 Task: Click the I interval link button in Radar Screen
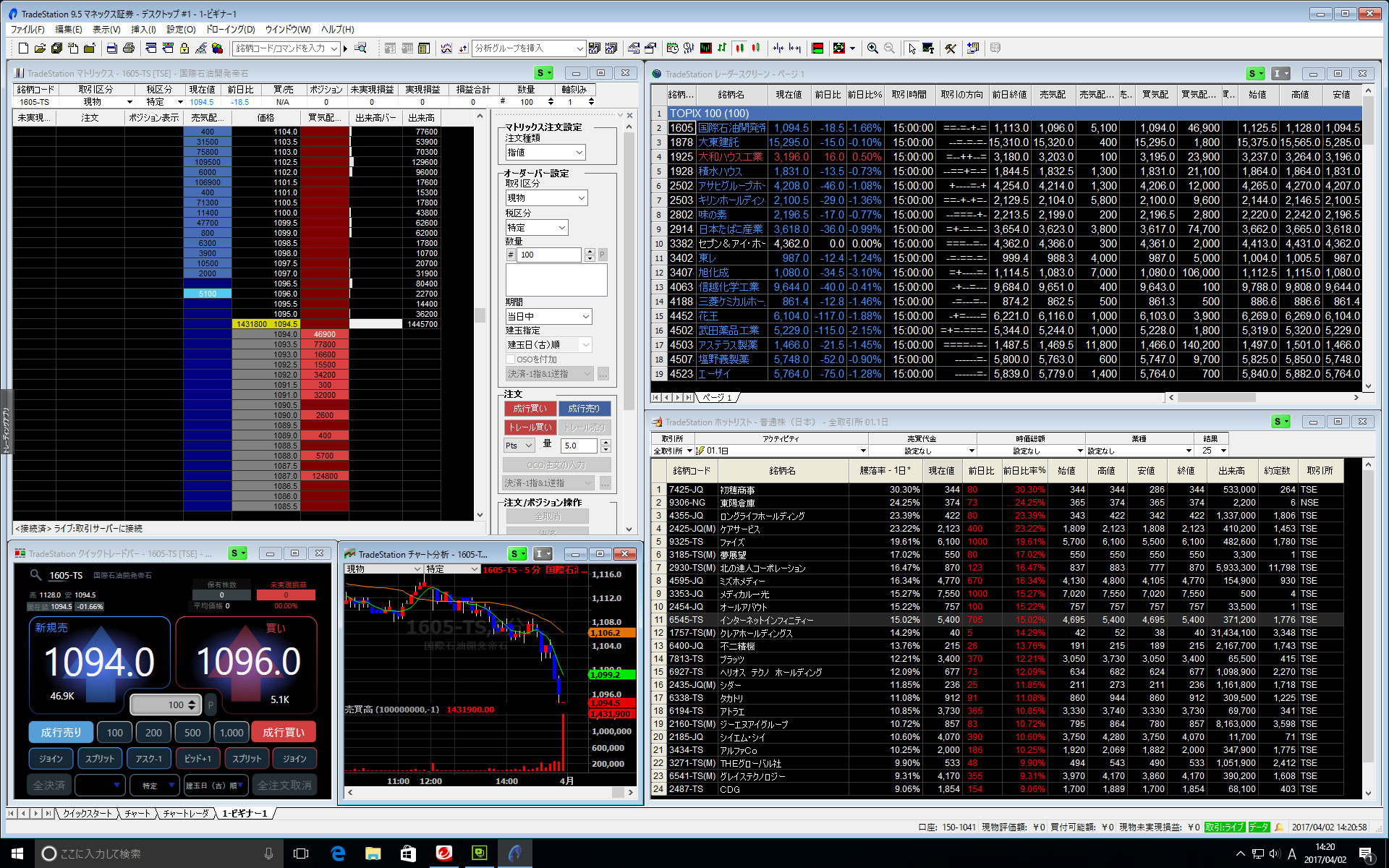(1280, 74)
